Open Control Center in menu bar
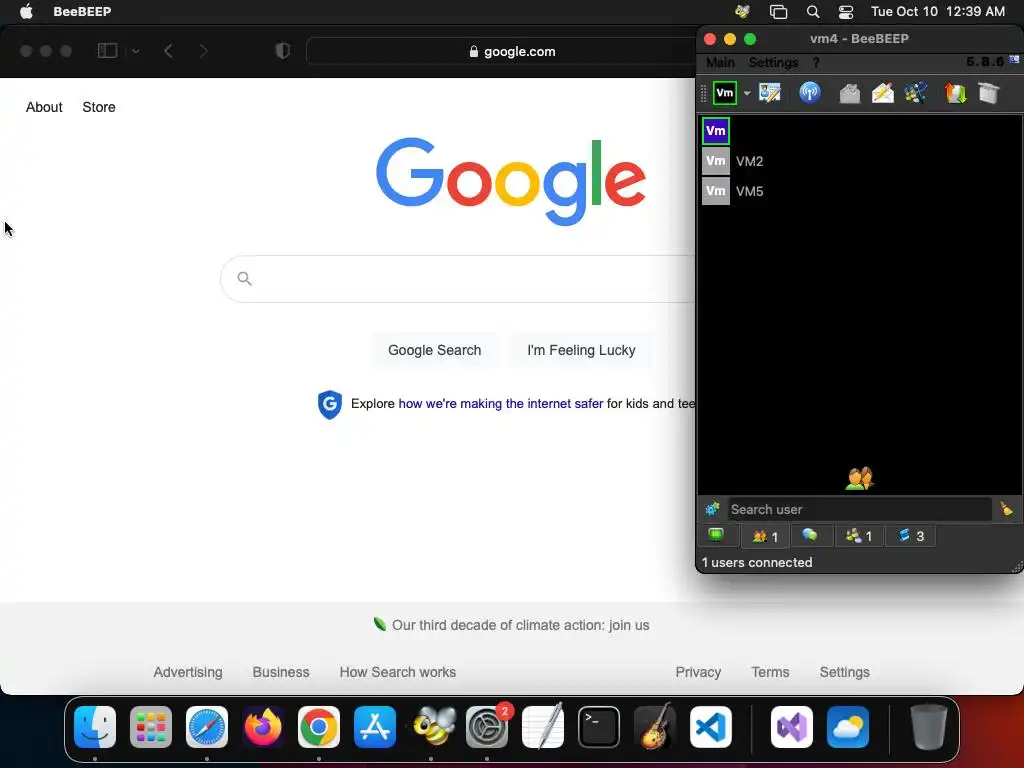The height and width of the screenshot is (768, 1024). pos(846,11)
